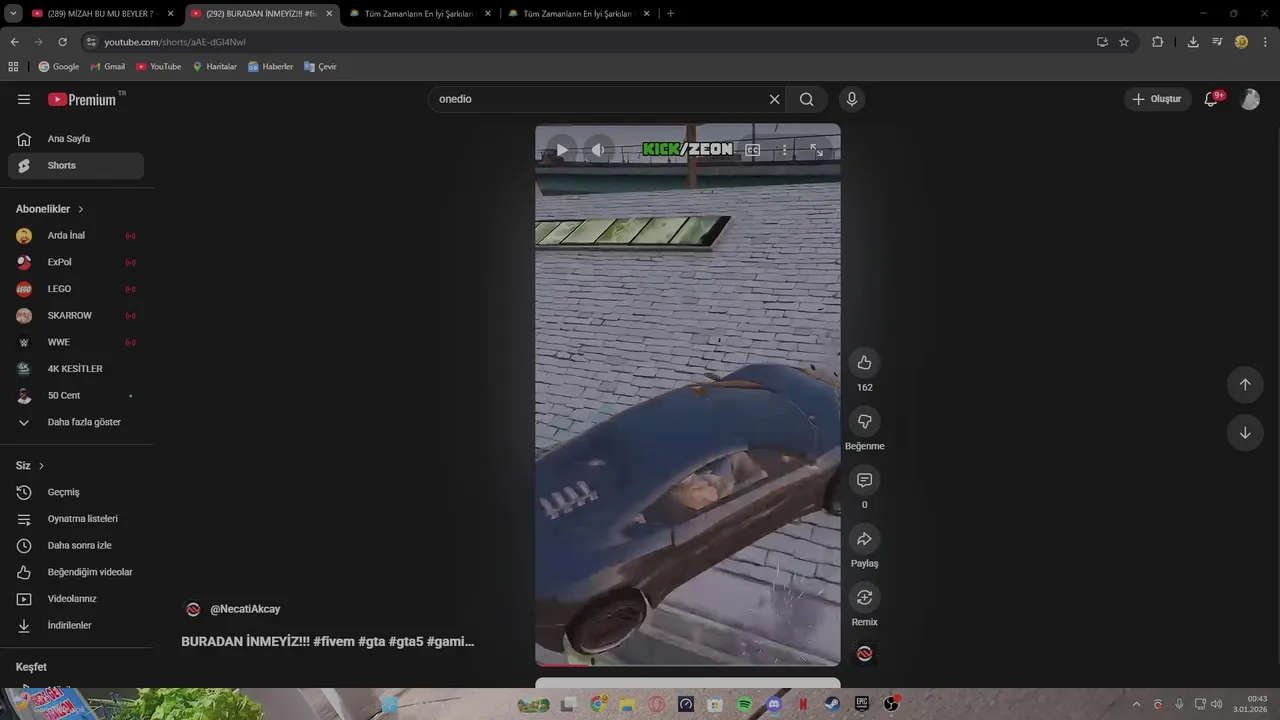Open Oynatma listeleri playlists

[76, 519]
